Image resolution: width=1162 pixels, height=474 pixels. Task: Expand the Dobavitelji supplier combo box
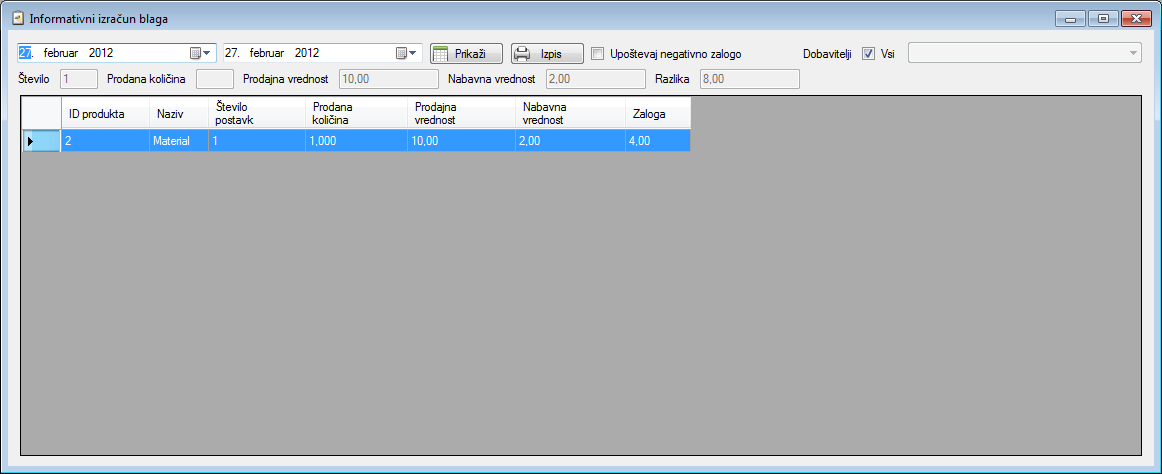tap(1132, 53)
